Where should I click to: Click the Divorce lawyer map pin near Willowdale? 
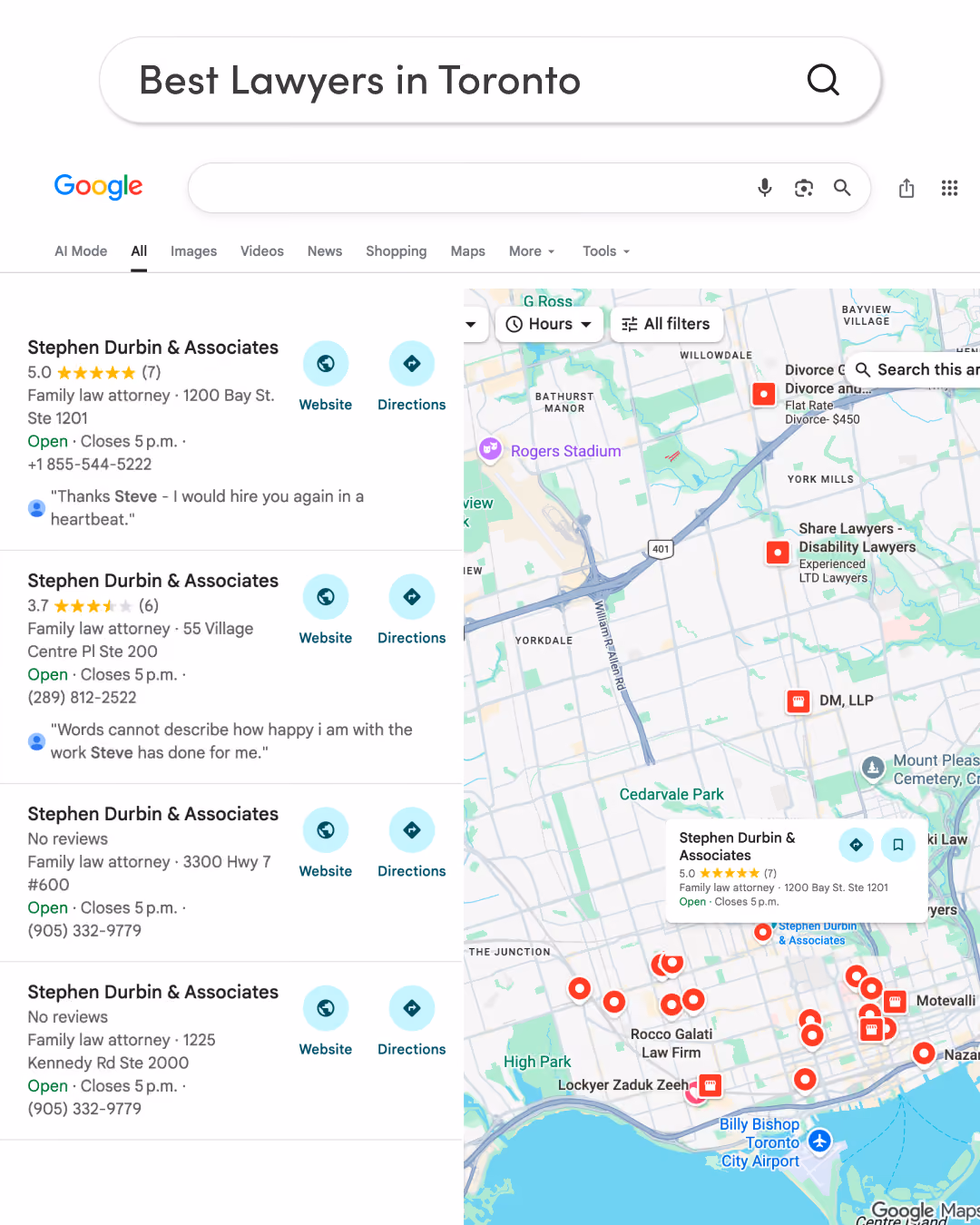coord(764,394)
